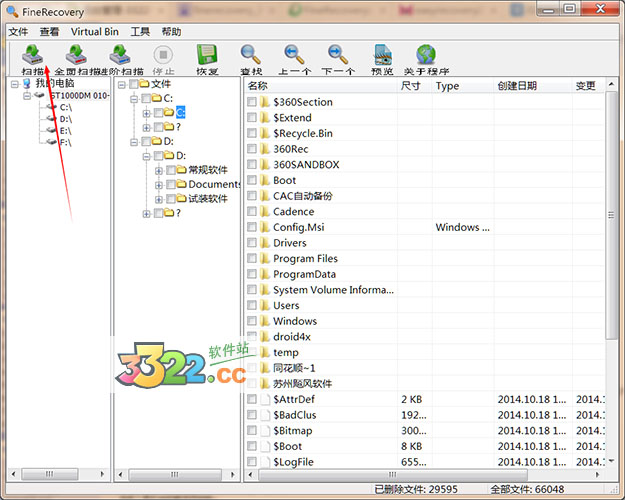
Task: Open the 工具 menu
Action: coord(140,31)
